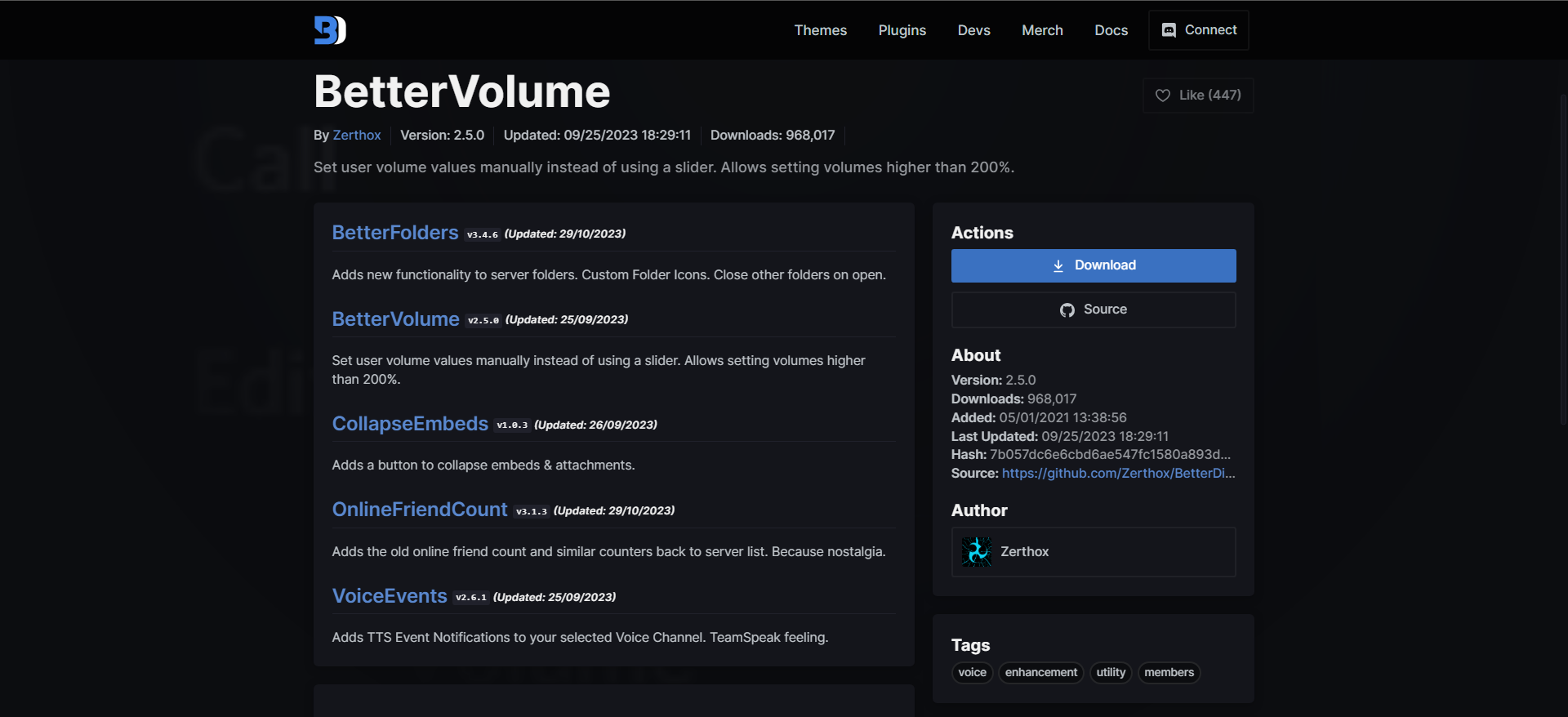
Task: Click the Discord chat icon in Connect
Action: pos(1169,30)
